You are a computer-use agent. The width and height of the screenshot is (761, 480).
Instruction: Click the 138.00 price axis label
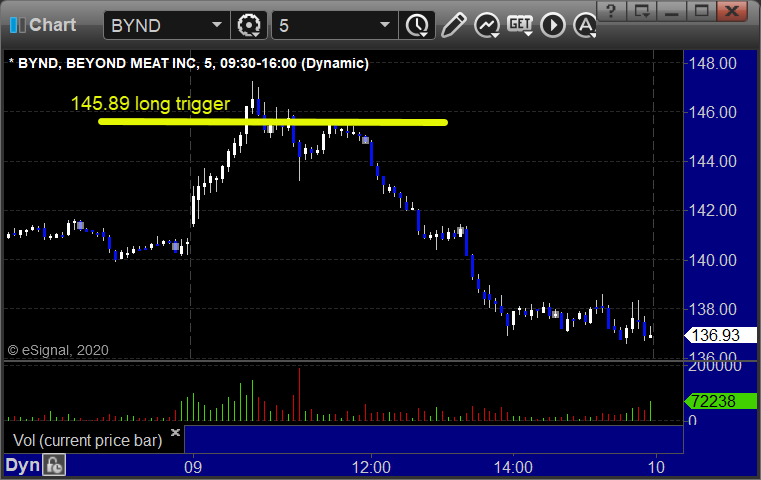tap(712, 309)
